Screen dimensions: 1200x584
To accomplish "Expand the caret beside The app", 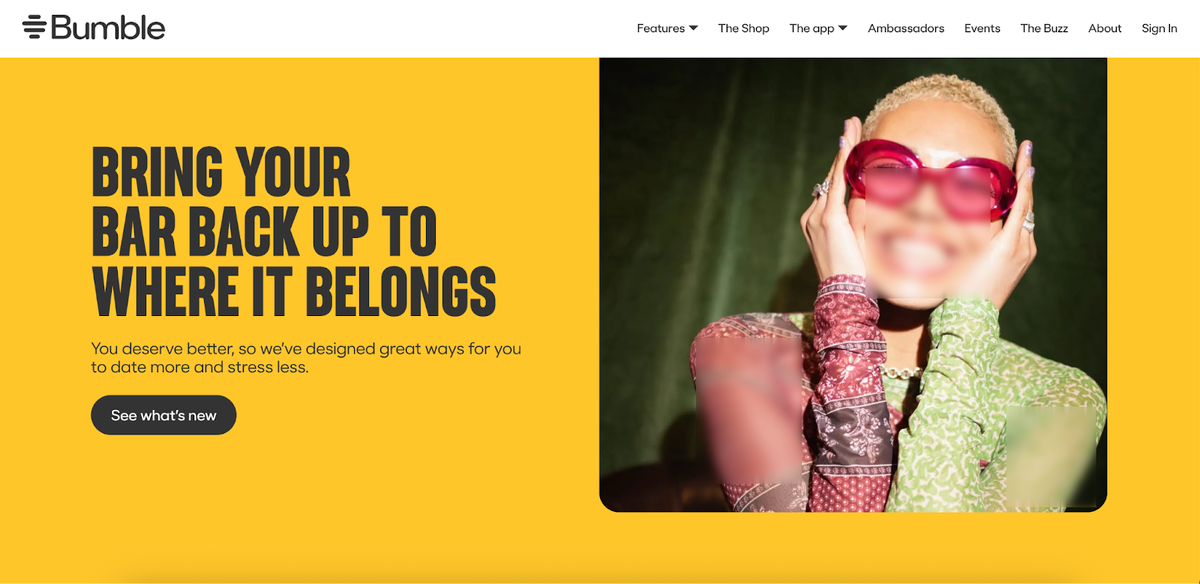I will click(x=842, y=28).
